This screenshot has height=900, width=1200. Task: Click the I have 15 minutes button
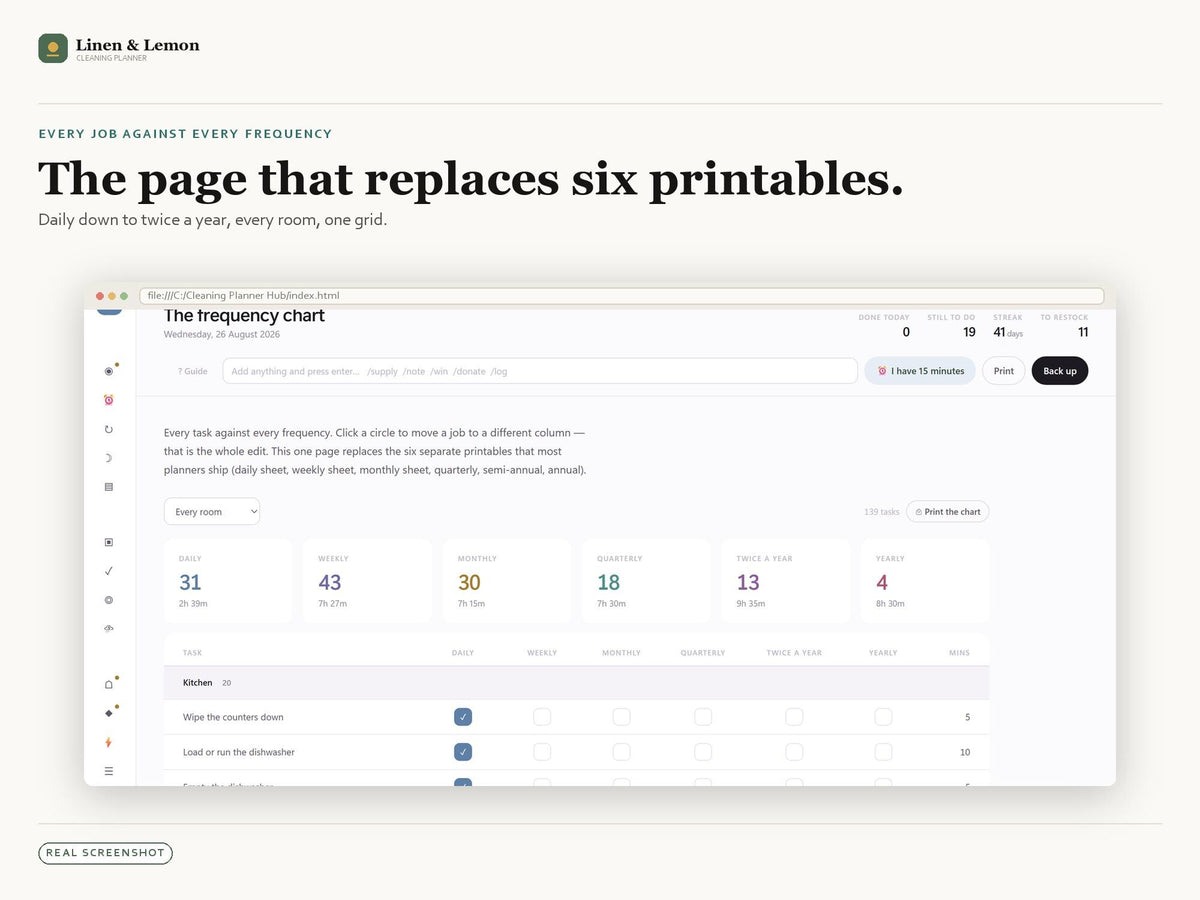(920, 371)
